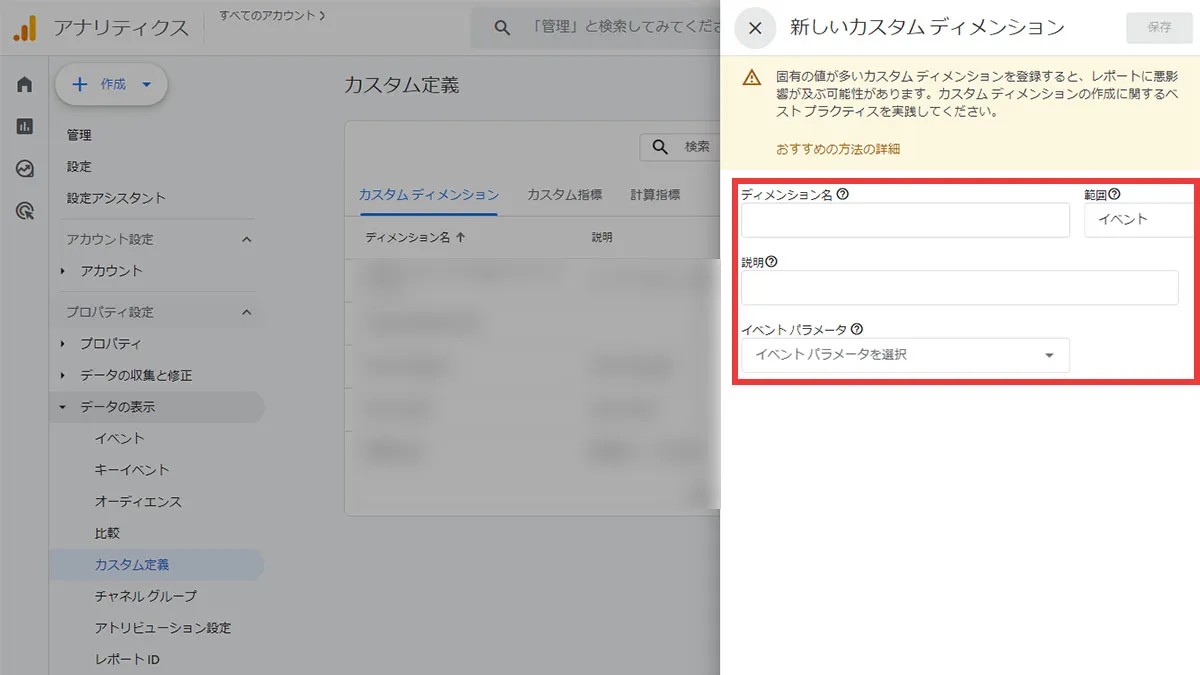Open Explore icon in left rail
This screenshot has width=1200, height=675.
[x=25, y=169]
